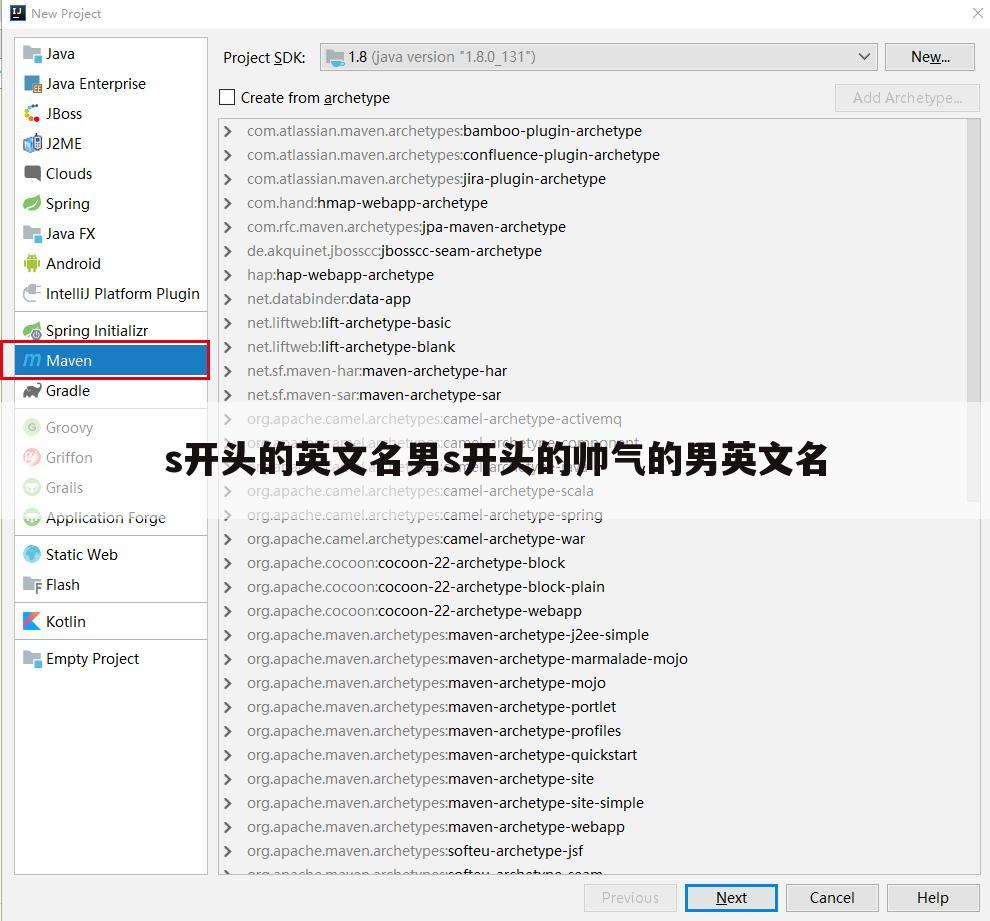Click the Griffon icon
This screenshot has width=990, height=921.
[32, 457]
